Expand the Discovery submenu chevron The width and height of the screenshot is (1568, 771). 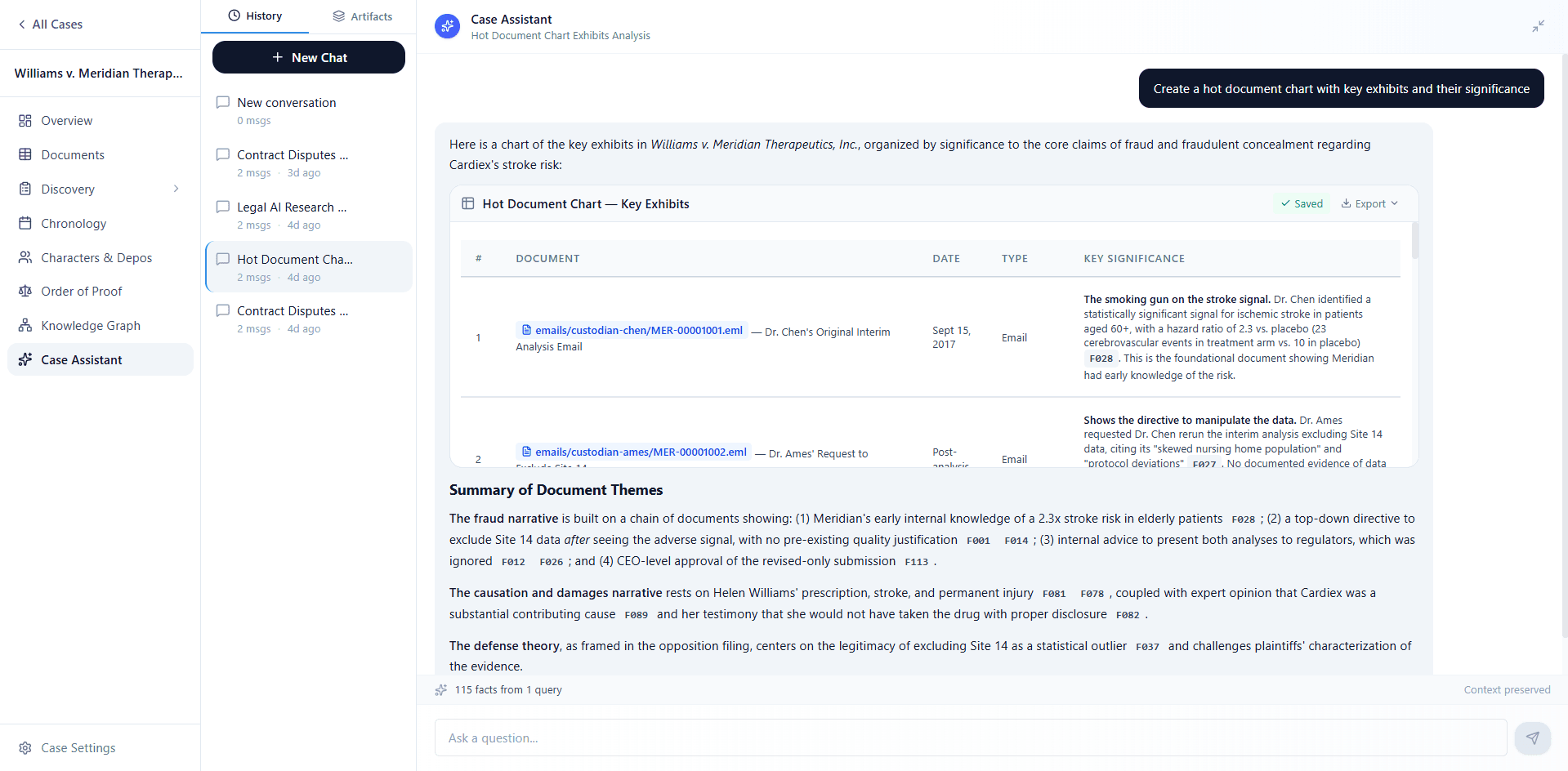point(176,189)
